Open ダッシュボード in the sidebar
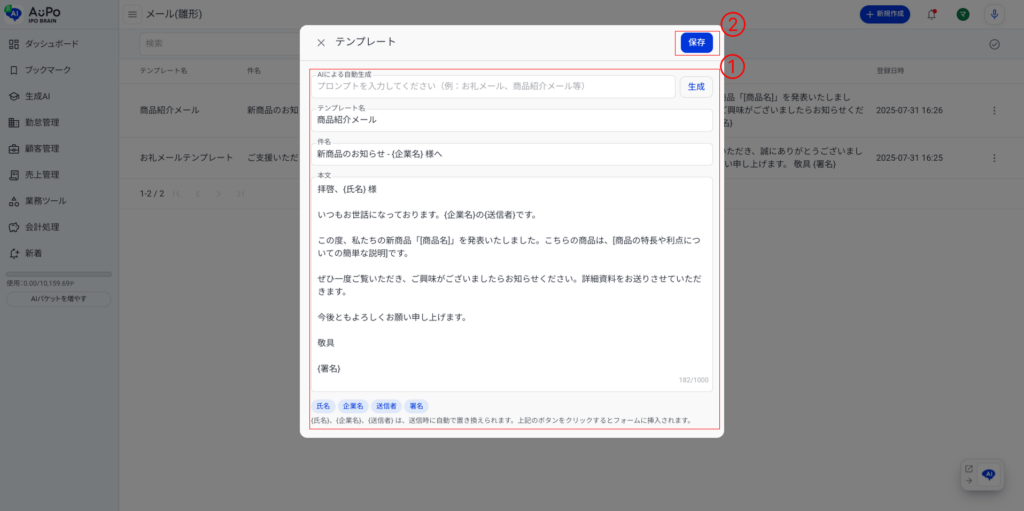1024x511 pixels. click(51, 44)
